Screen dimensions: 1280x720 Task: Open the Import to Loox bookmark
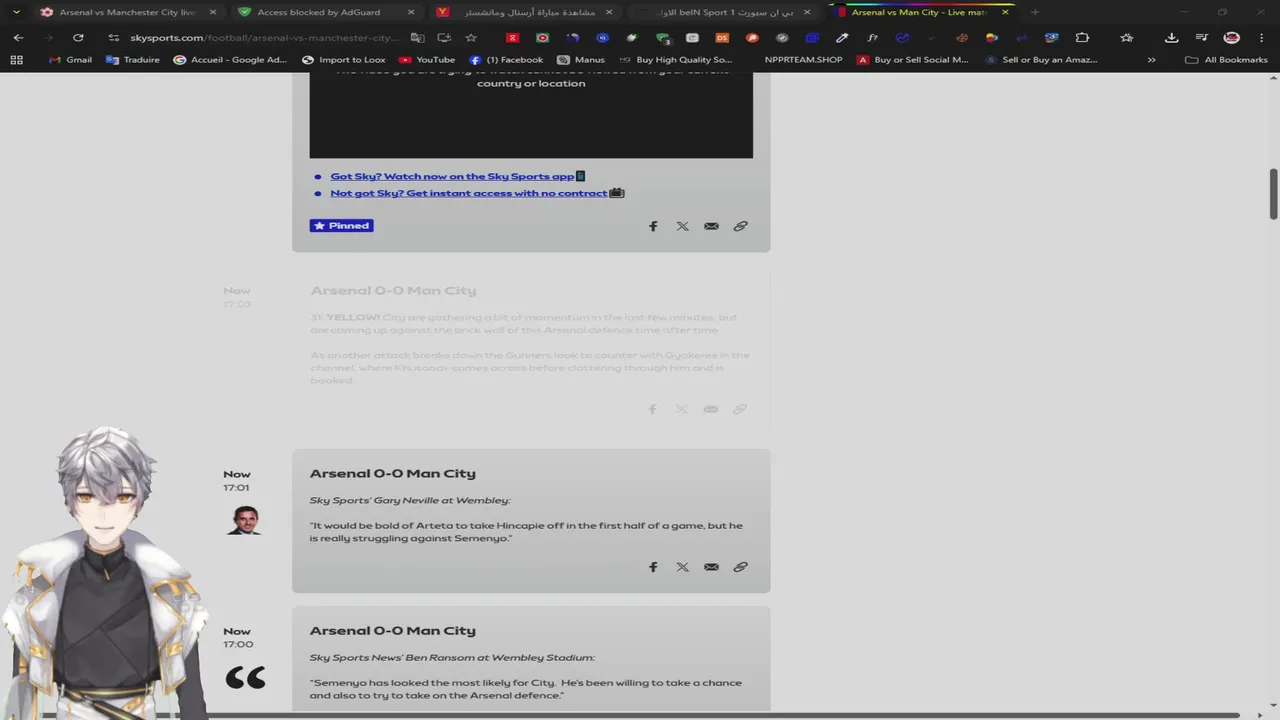[x=343, y=60]
